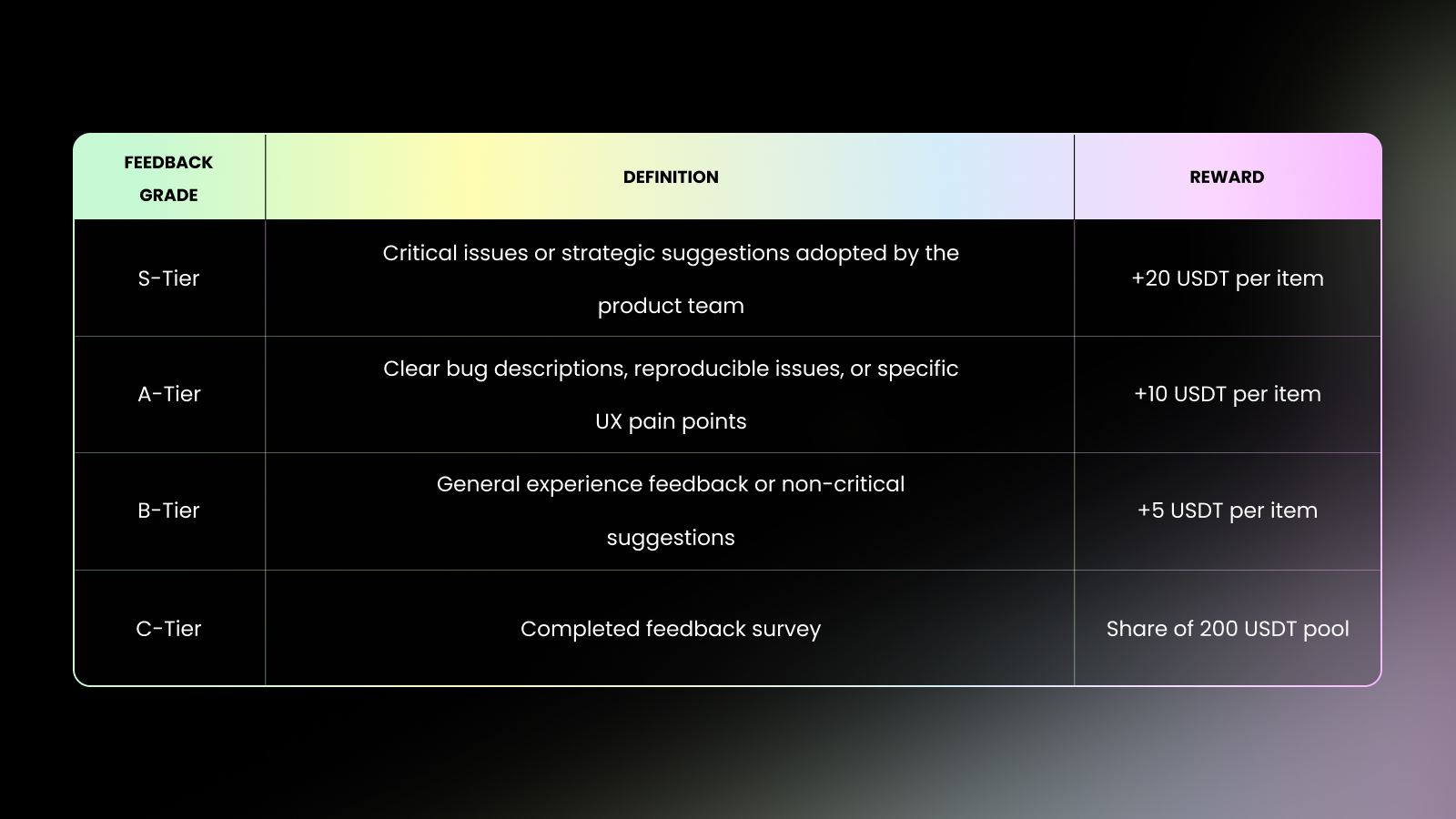Viewport: 1456px width, 819px height.
Task: Select the DEFINITION column header
Action: [671, 177]
